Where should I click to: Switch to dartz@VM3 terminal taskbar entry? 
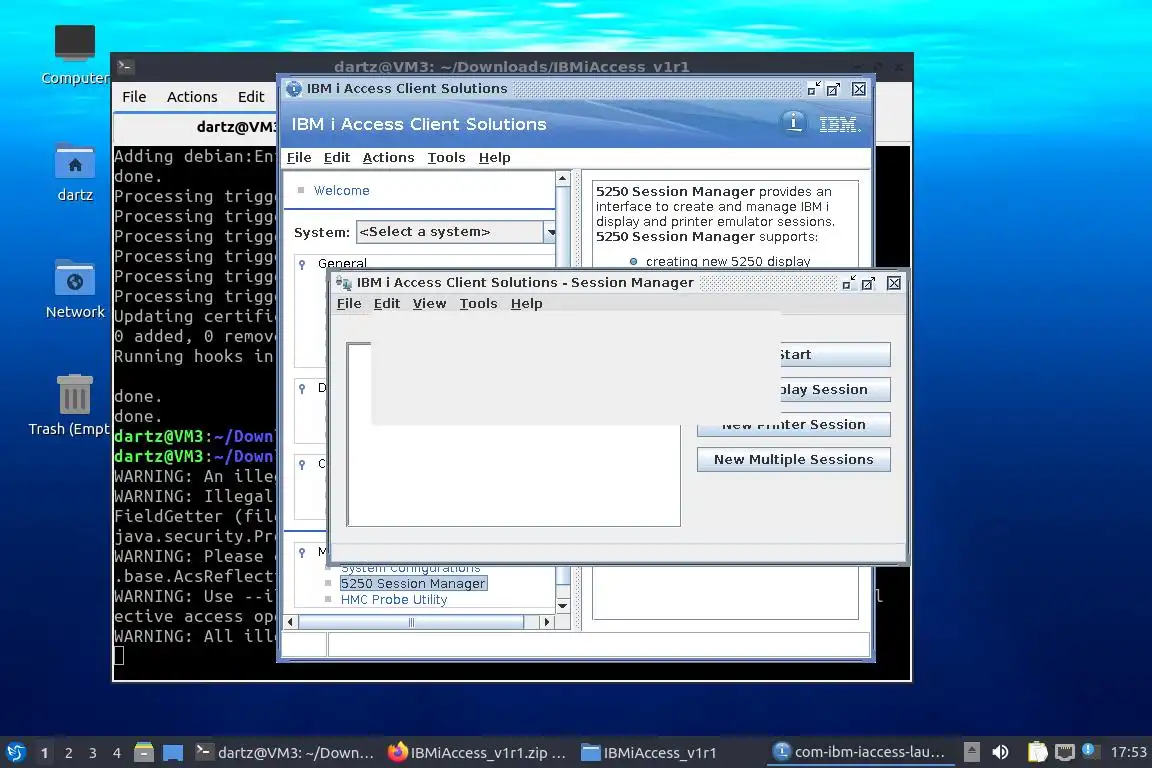[285, 753]
